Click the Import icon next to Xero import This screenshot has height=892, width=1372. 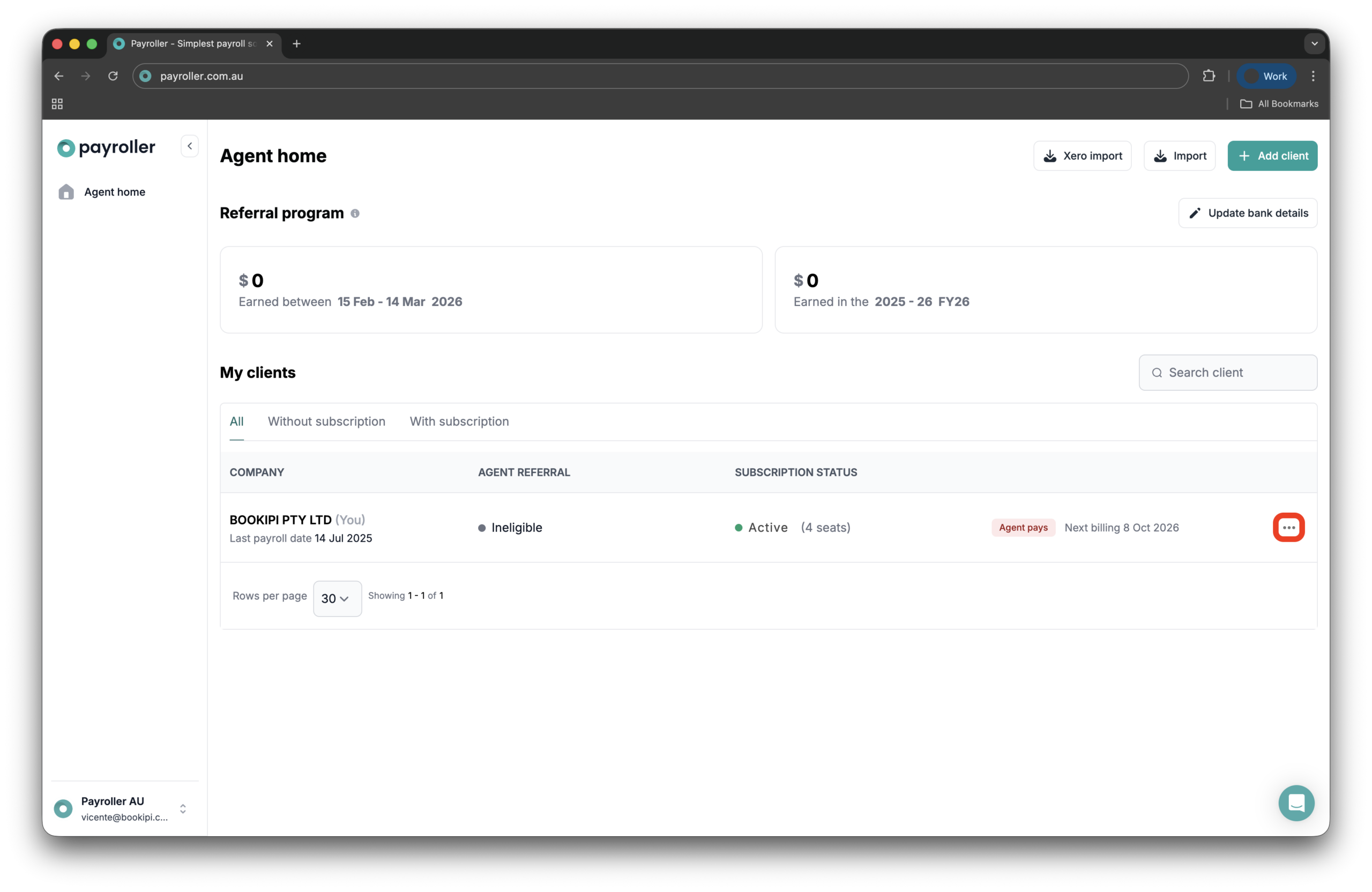[x=1161, y=155]
